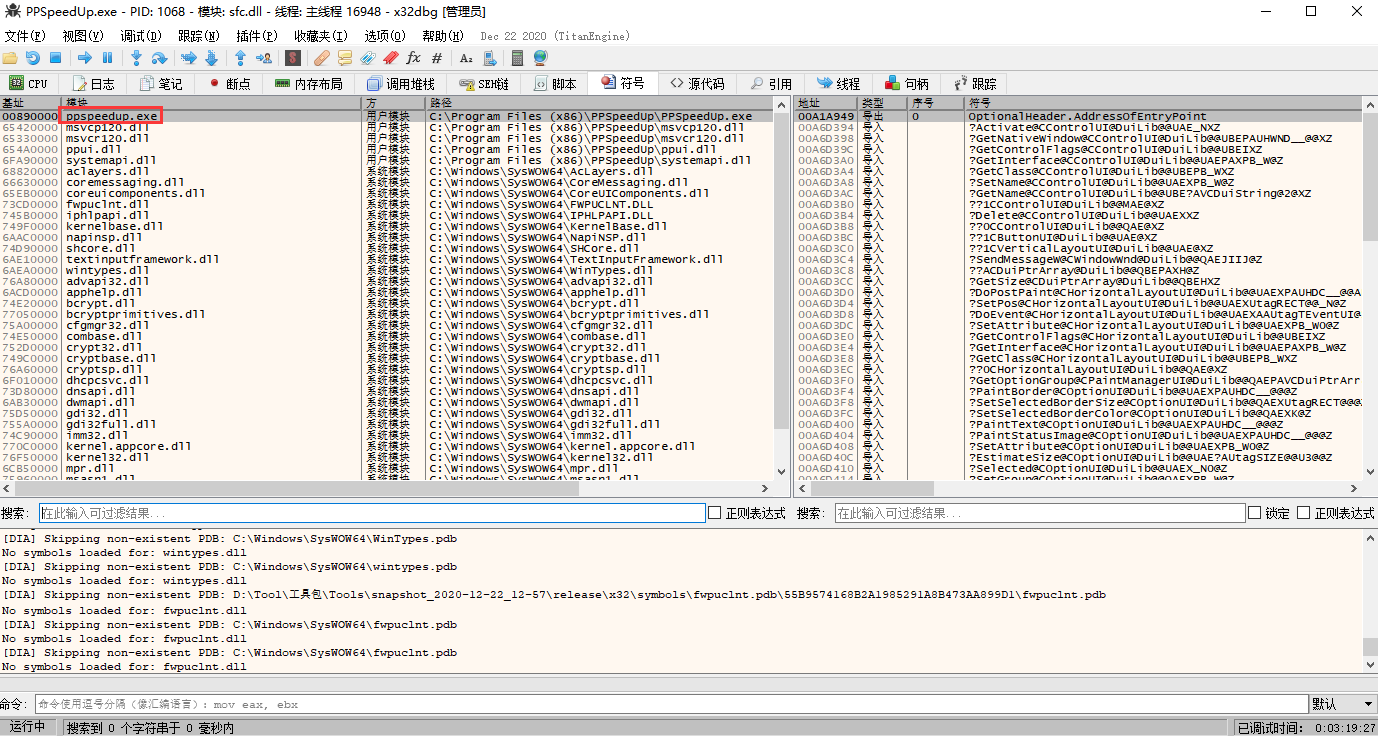Switch to the CPU tab
The width and height of the screenshot is (1378, 736).
pos(29,84)
